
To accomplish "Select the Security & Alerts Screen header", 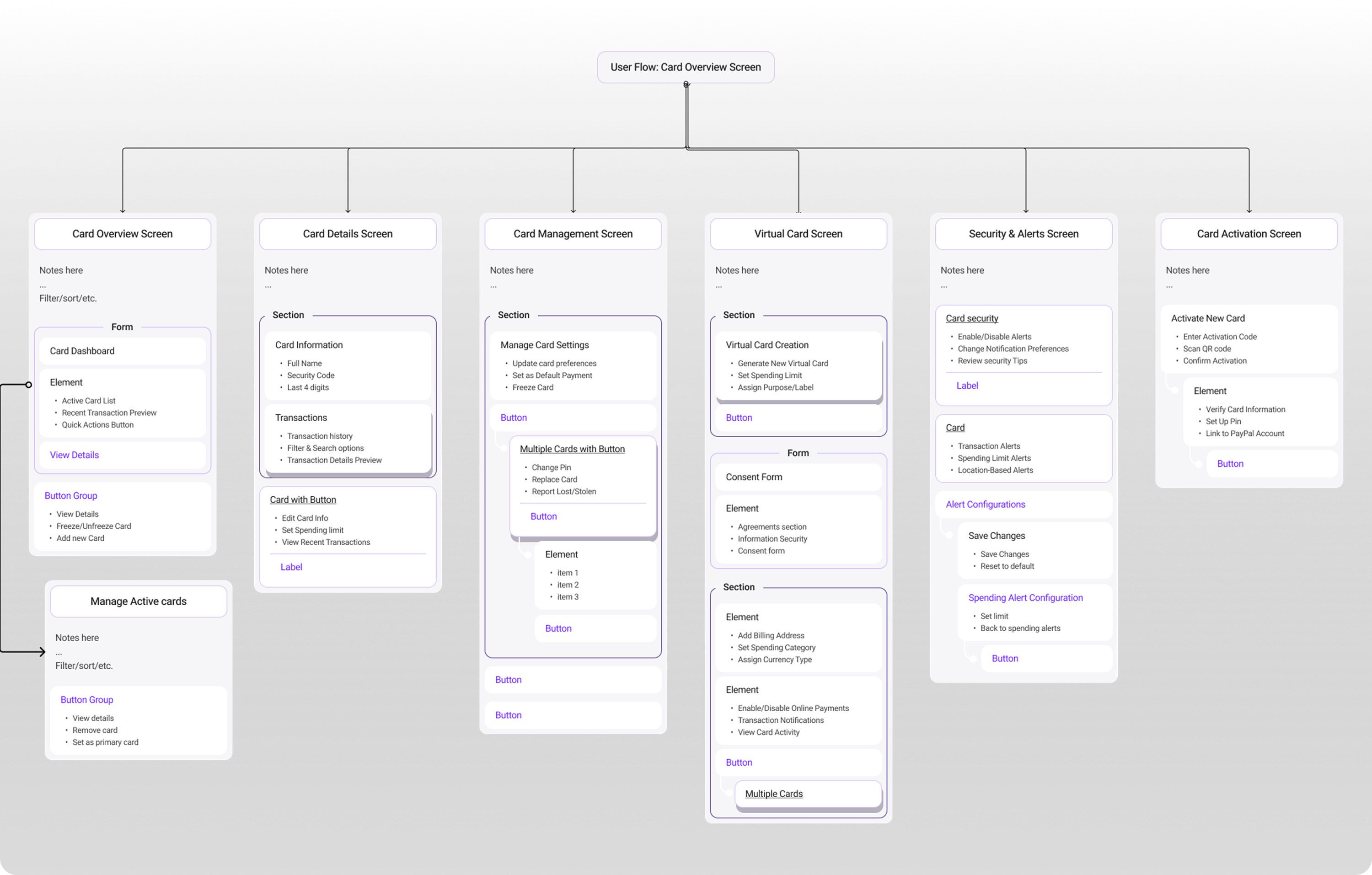I will click(1023, 234).
